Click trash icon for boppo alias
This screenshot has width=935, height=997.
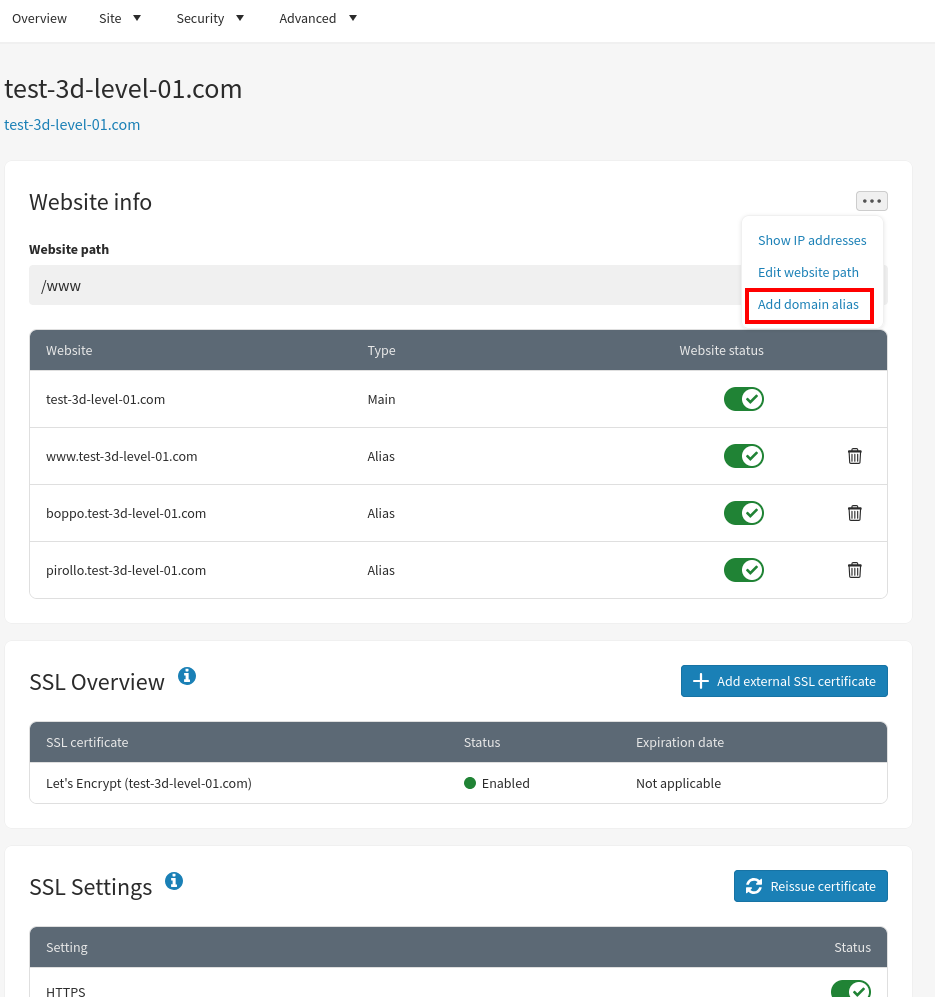coord(854,513)
